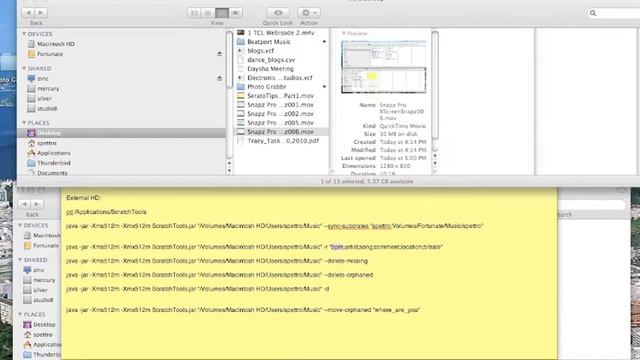Switch to Cover Flow view in top Finder
The image size is (640, 360).
[x=236, y=13]
